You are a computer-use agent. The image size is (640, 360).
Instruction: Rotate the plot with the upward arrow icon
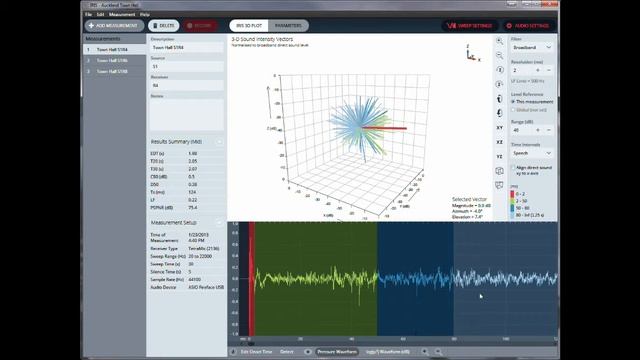pyautogui.click(x=499, y=99)
